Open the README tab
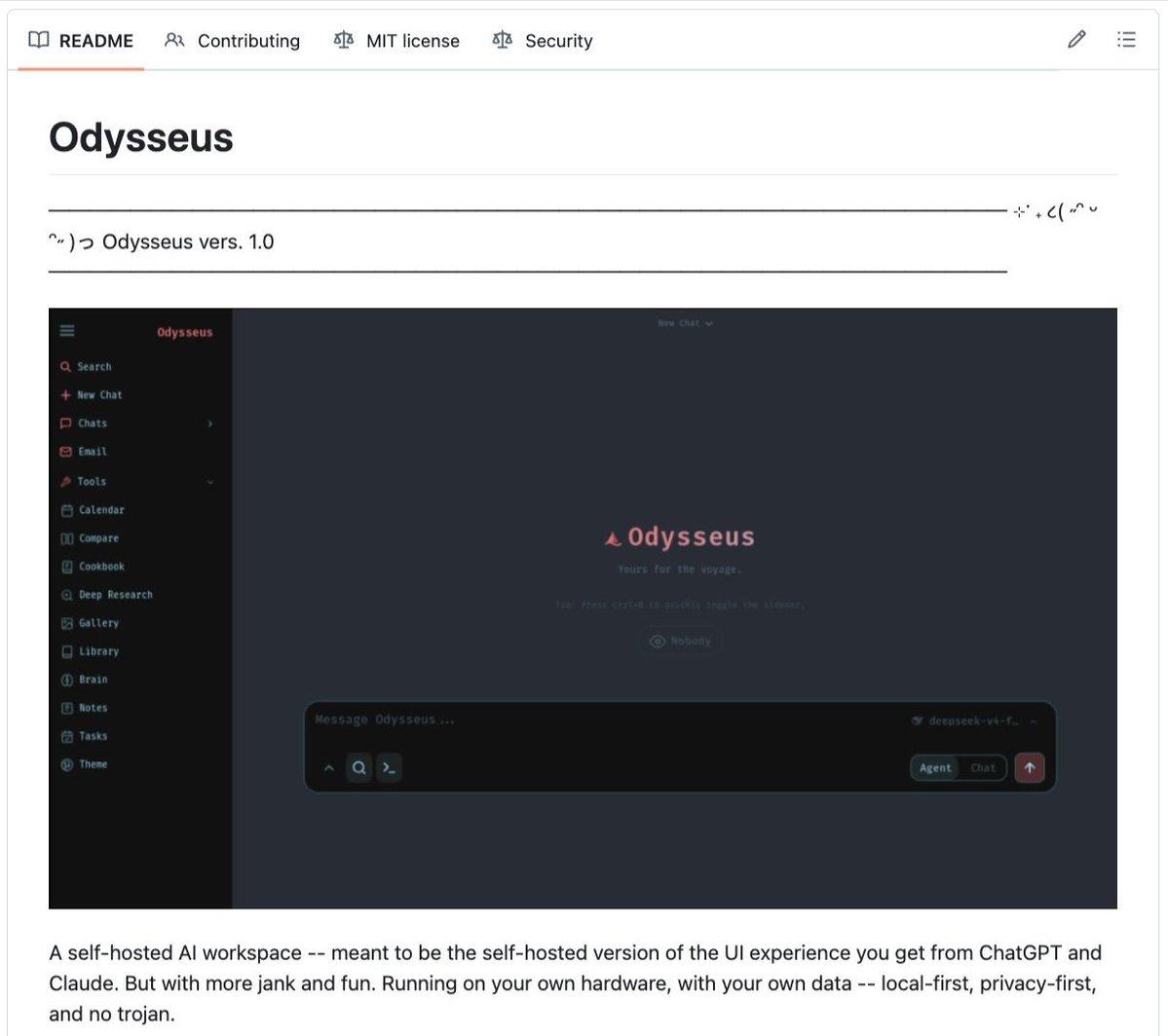This screenshot has height=1036, width=1168. [81, 40]
